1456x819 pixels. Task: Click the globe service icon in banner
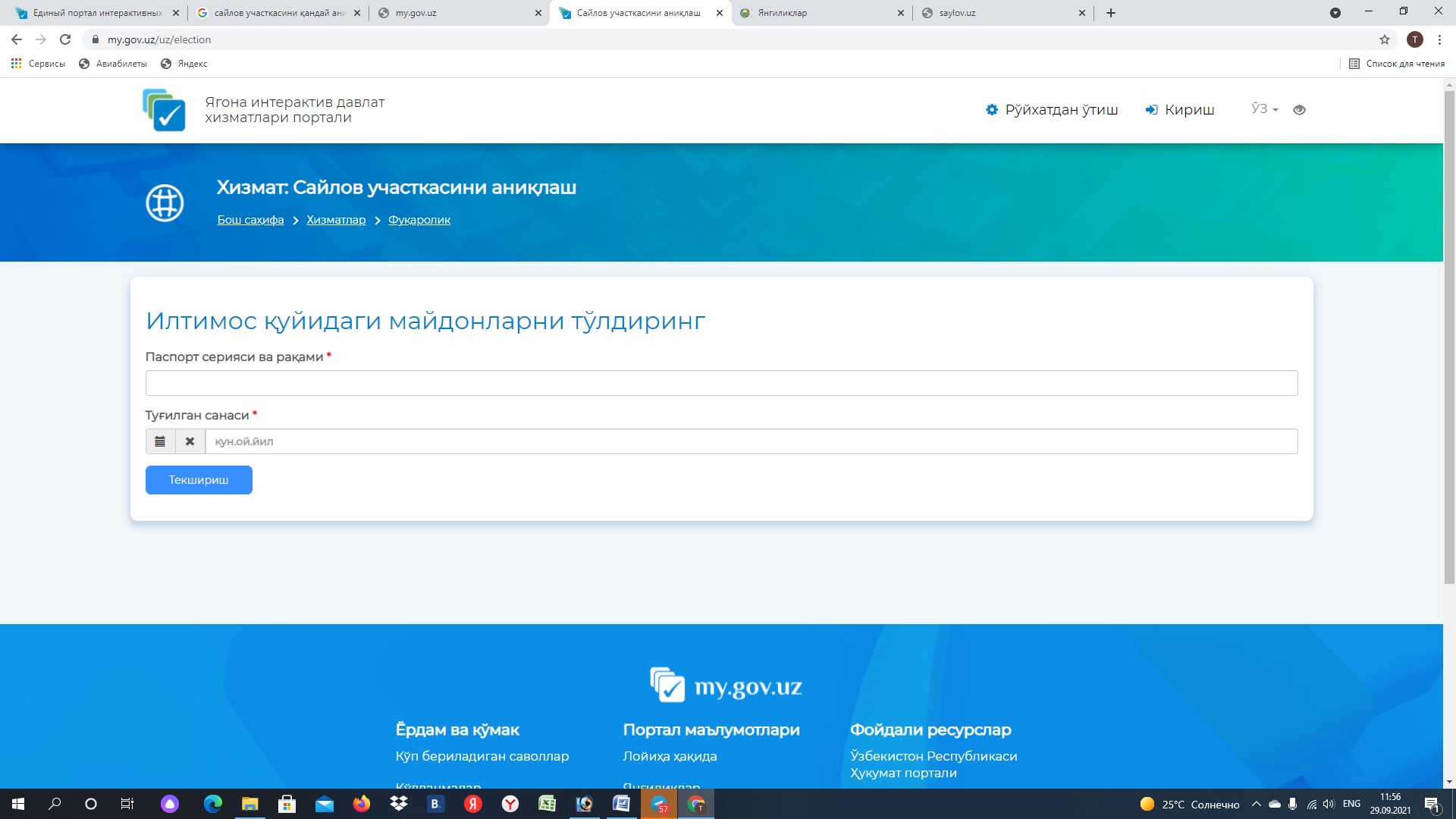[165, 203]
